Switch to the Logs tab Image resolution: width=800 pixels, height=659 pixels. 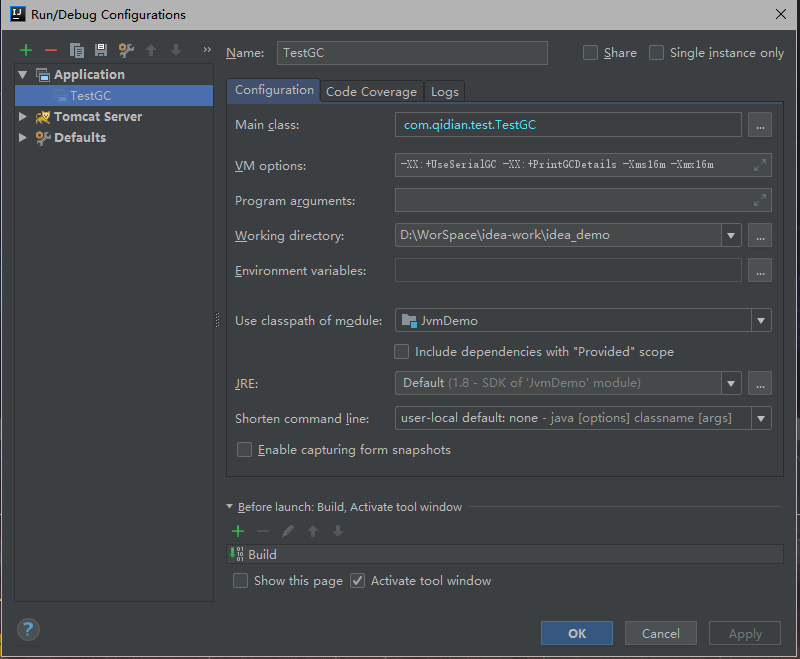coord(444,92)
